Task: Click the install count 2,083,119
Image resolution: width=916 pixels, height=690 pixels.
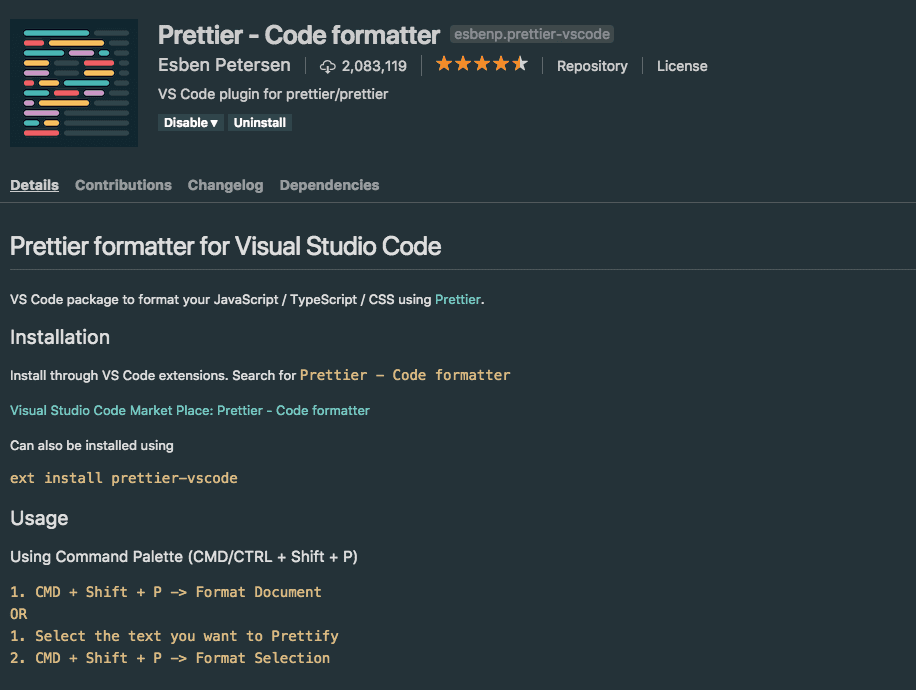Action: [x=374, y=66]
